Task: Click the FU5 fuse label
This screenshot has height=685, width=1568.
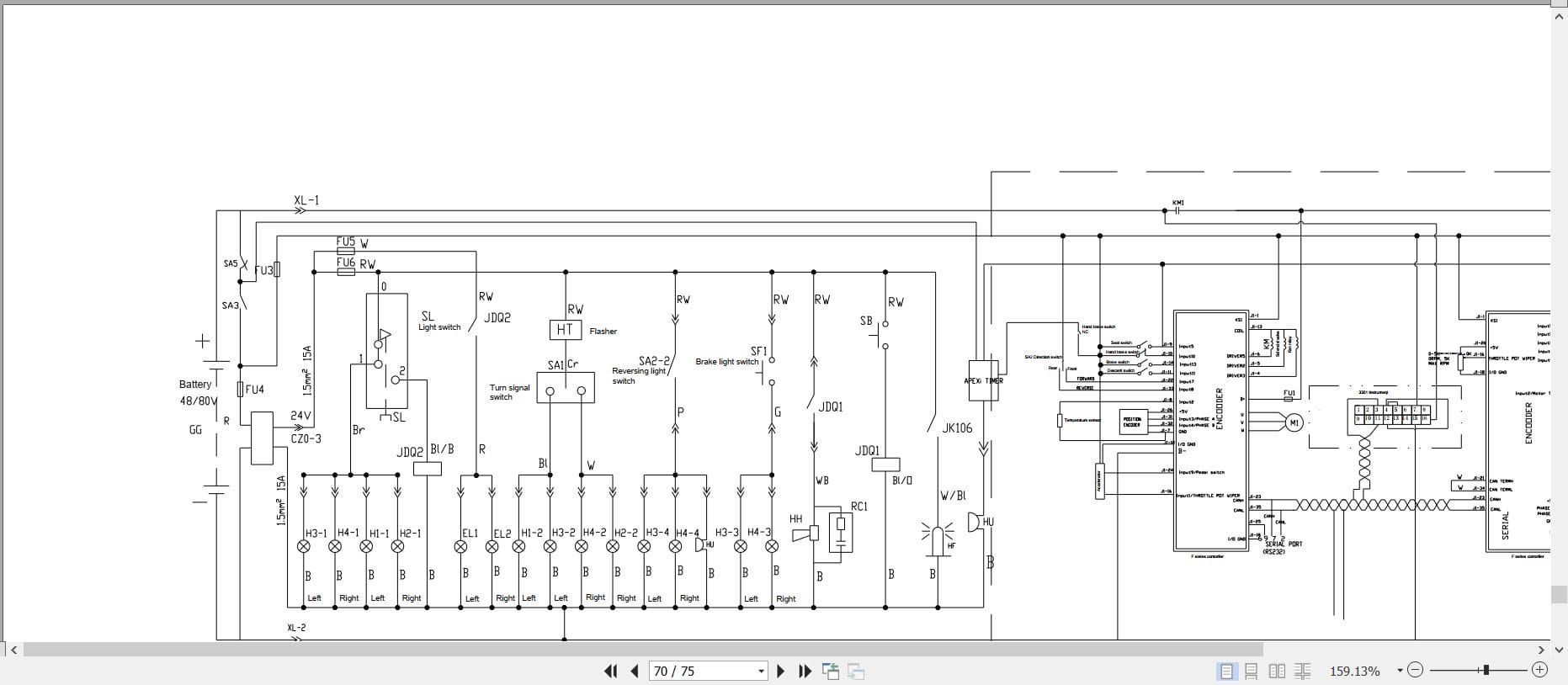Action: coord(345,242)
